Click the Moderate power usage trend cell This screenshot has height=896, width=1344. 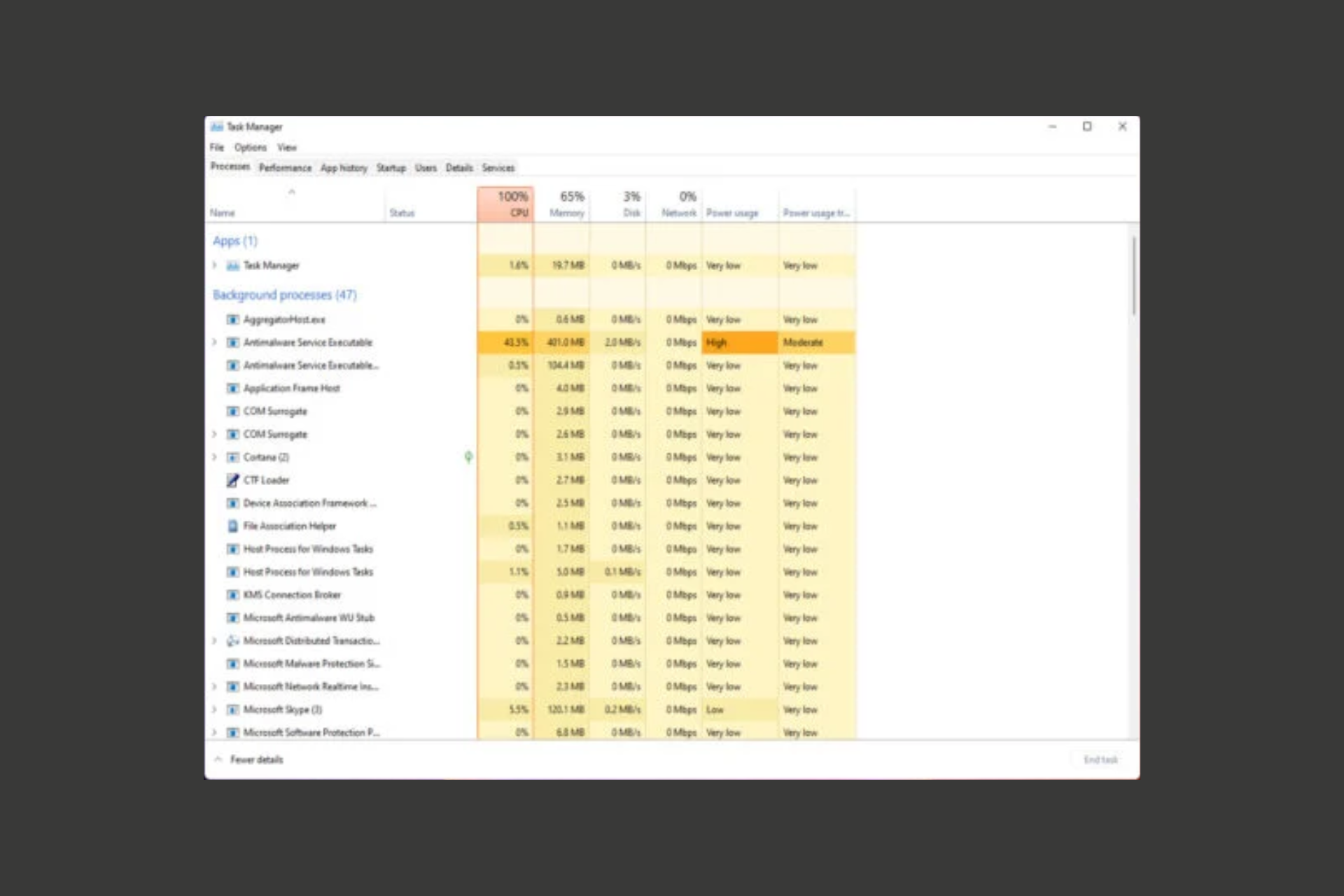pyautogui.click(x=817, y=342)
